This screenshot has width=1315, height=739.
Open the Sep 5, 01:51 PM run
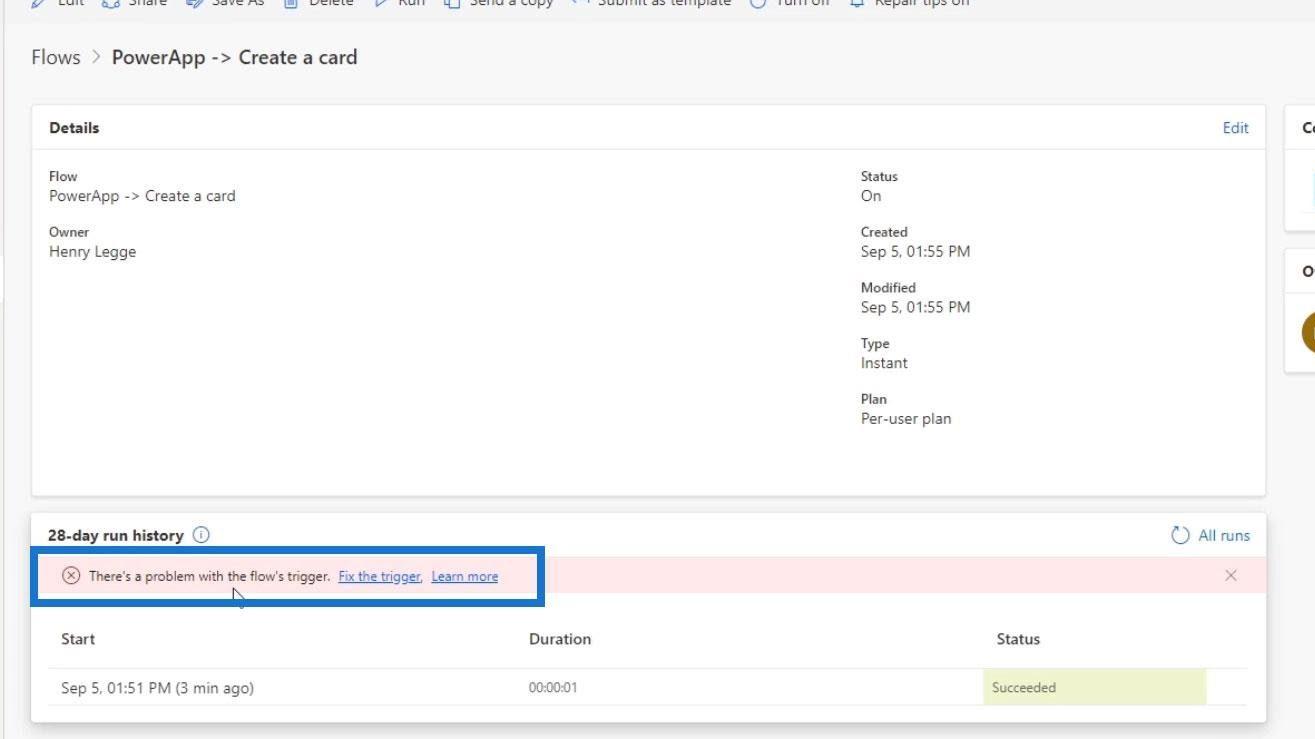[157, 687]
